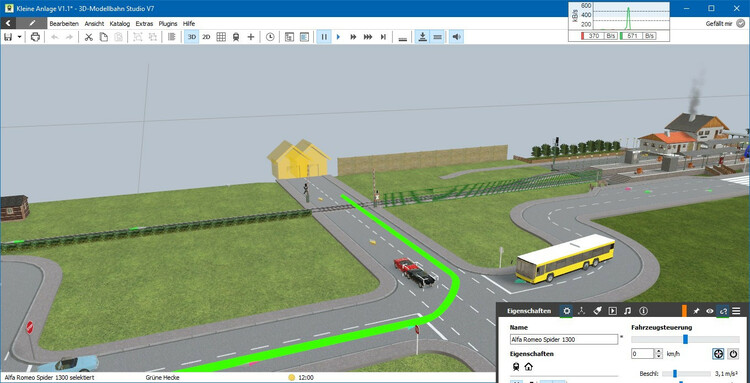Viewport: 750px width, 383px height.
Task: Toggle visibility eye in properties panel
Action: (710, 311)
